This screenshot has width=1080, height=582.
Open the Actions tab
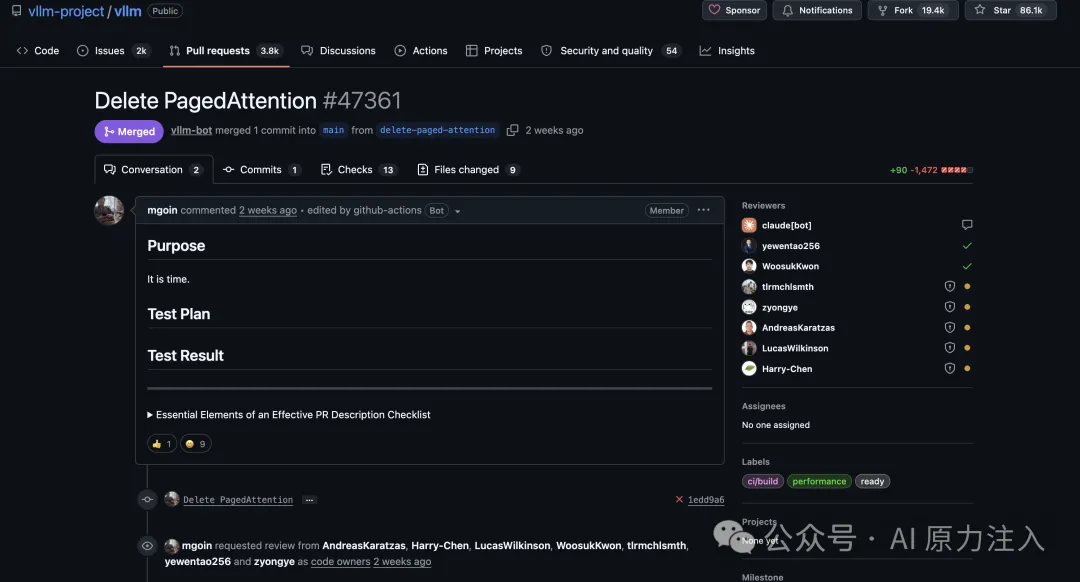[x=421, y=51]
